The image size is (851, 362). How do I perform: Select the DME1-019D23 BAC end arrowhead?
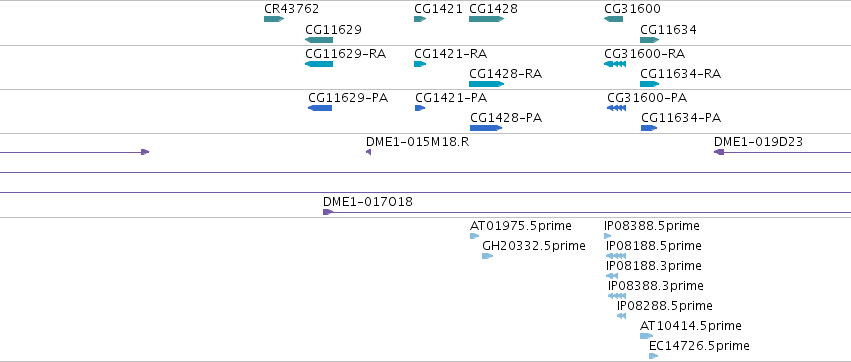[x=719, y=152]
